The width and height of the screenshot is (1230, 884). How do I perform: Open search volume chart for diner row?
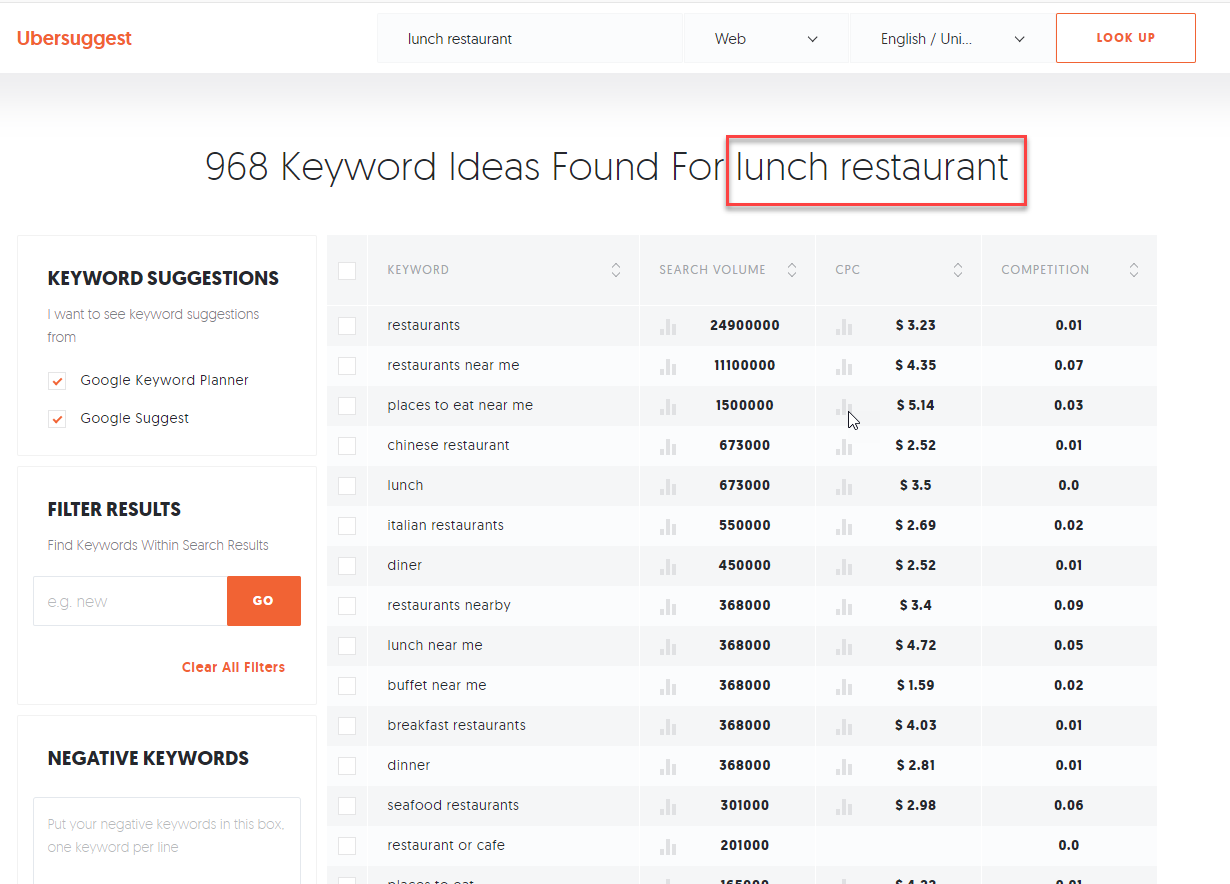668,566
